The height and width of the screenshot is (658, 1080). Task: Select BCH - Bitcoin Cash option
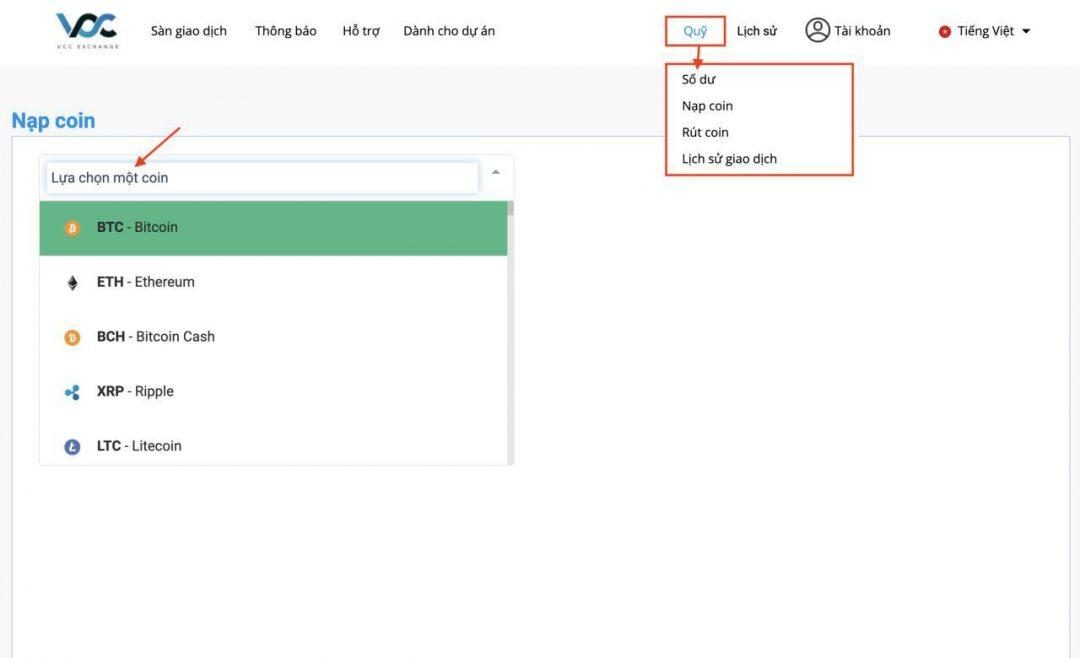[273, 337]
